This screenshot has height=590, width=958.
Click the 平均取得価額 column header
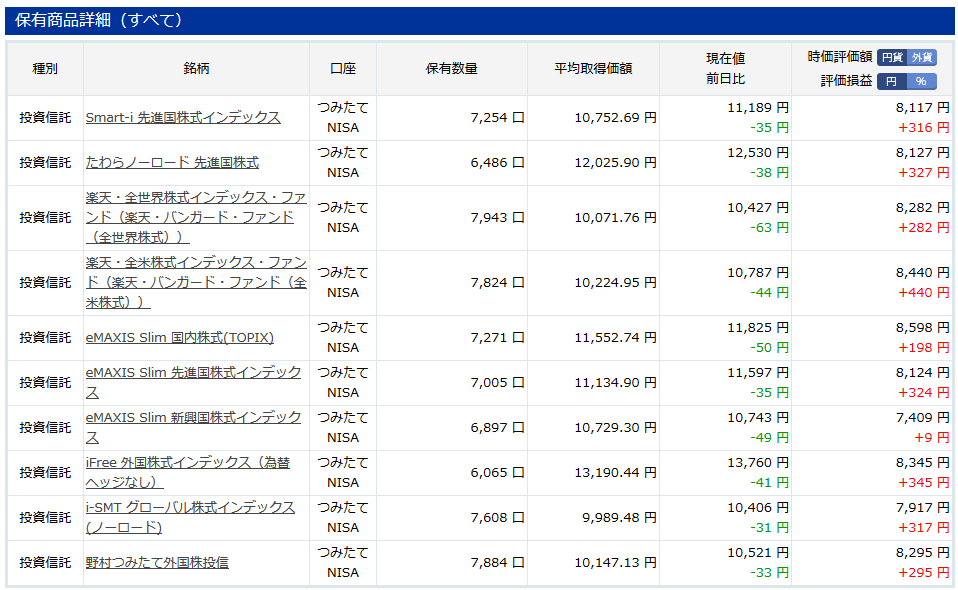coord(593,68)
